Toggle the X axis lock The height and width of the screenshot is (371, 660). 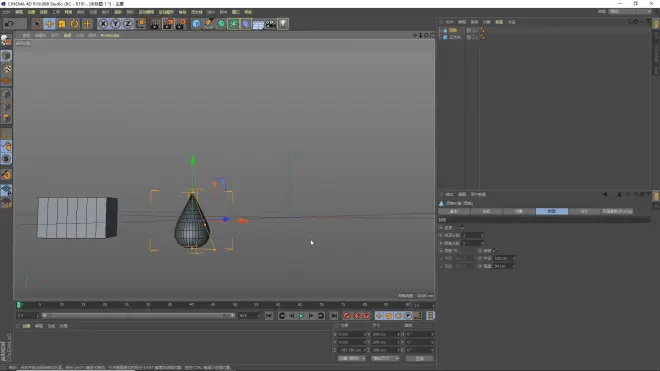[x=103, y=24]
